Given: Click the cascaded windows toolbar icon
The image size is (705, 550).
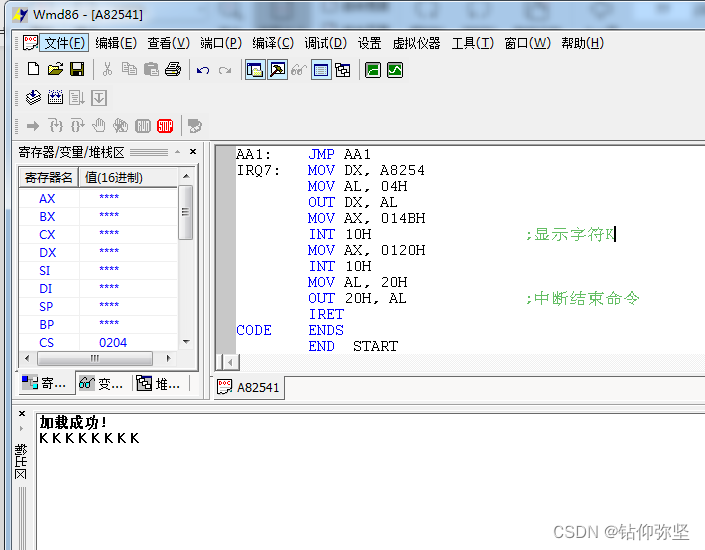Looking at the screenshot, I should [x=343, y=70].
